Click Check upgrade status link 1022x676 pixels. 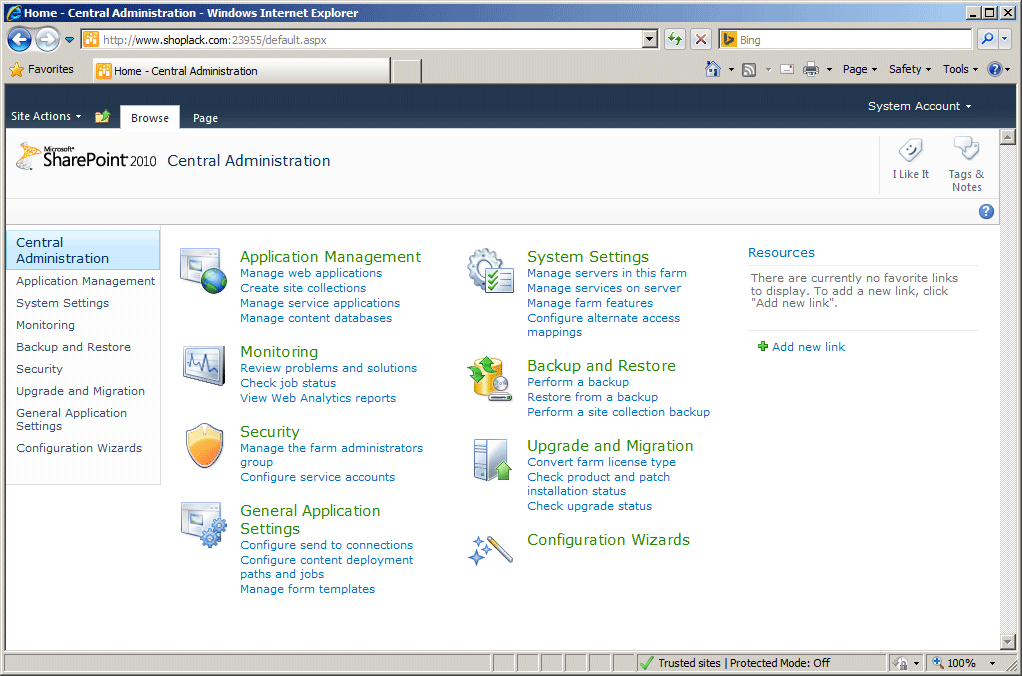point(589,506)
